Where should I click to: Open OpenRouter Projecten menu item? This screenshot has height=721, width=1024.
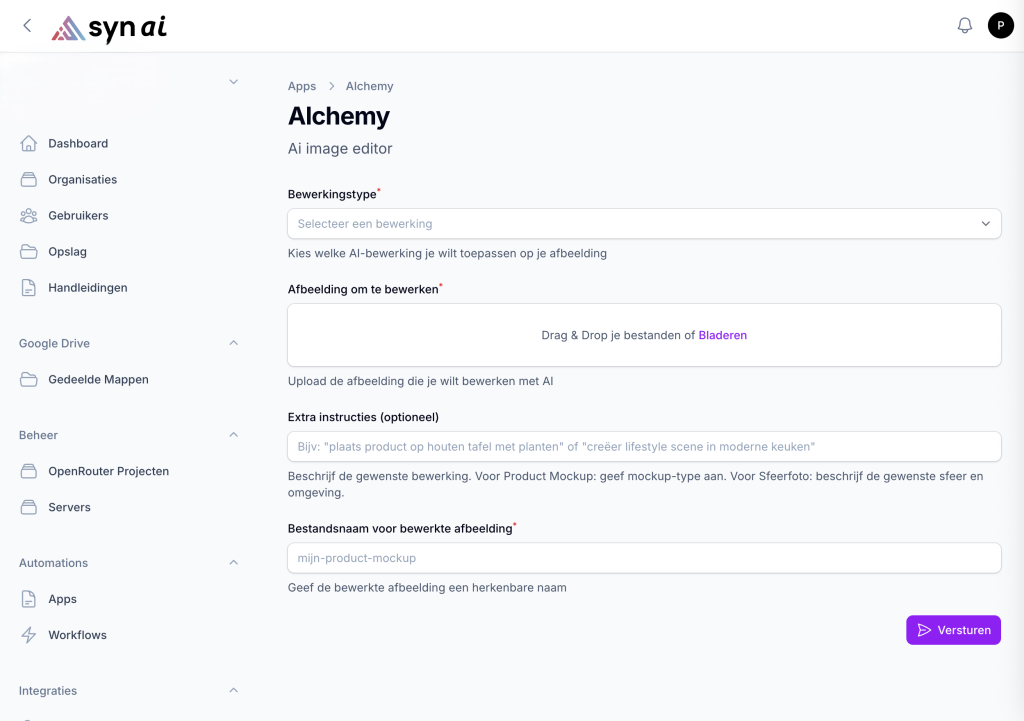(x=108, y=471)
